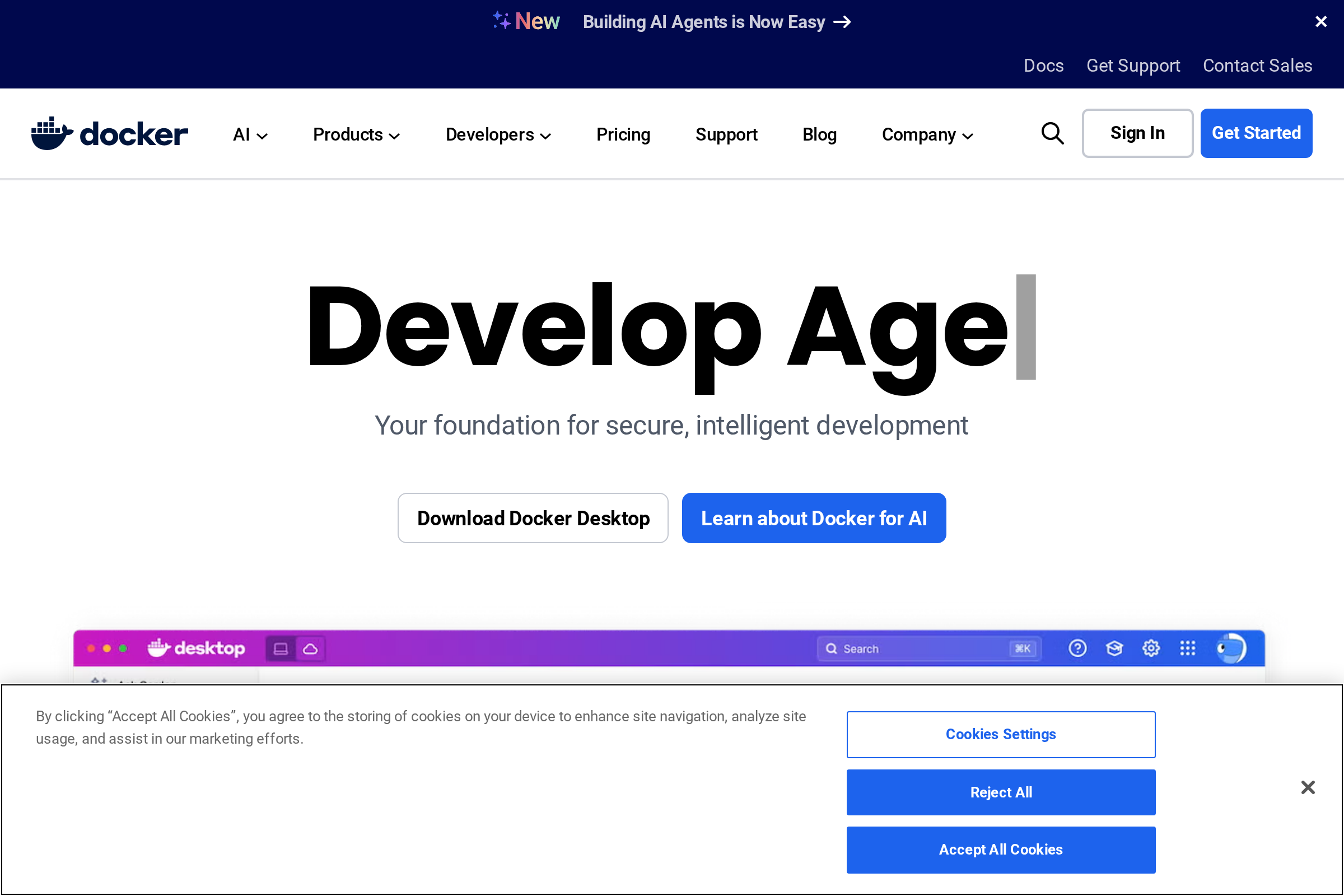Go to the Pricing page
The image size is (1344, 896).
[623, 135]
